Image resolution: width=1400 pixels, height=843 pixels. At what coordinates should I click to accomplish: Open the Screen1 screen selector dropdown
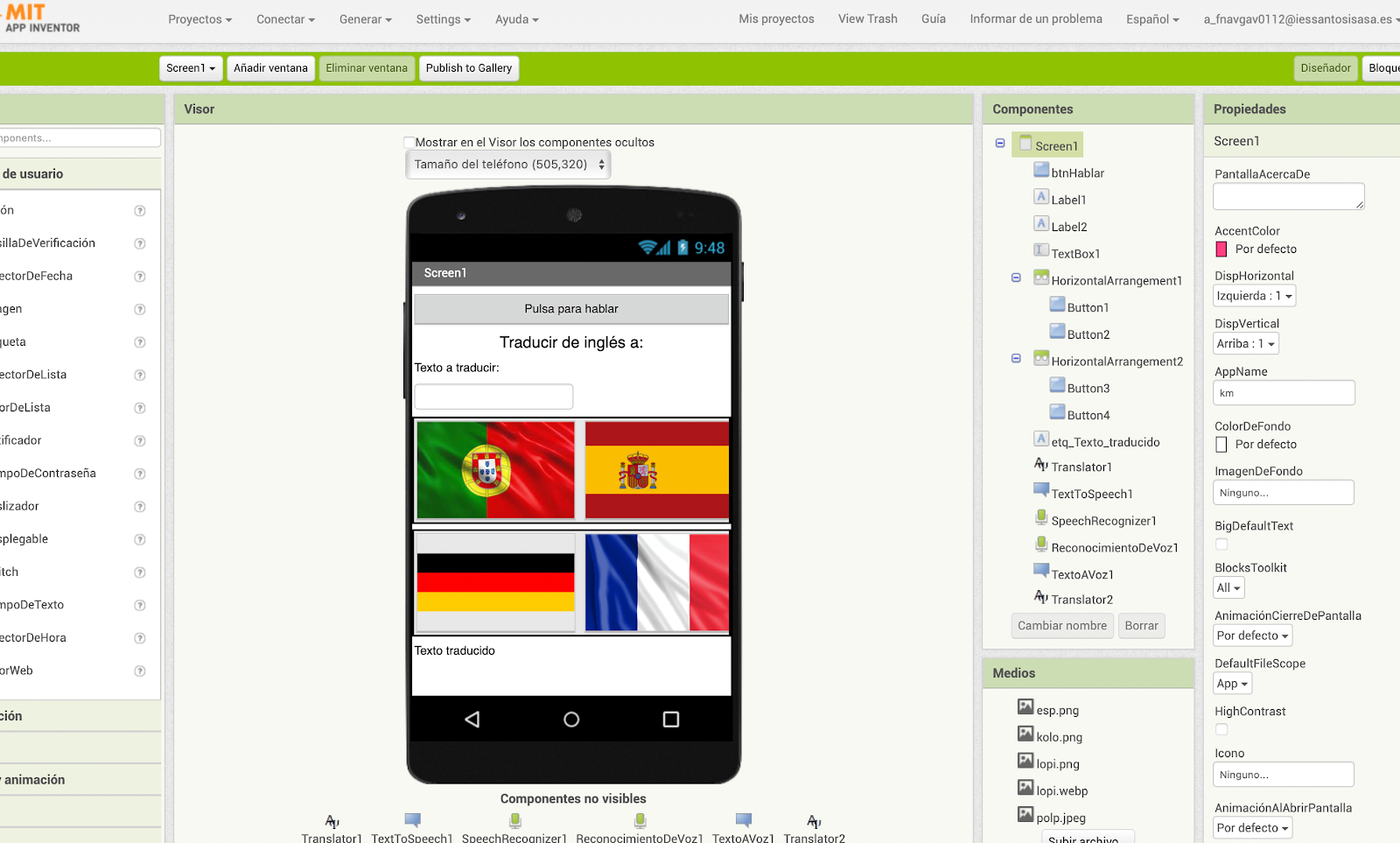(x=191, y=68)
